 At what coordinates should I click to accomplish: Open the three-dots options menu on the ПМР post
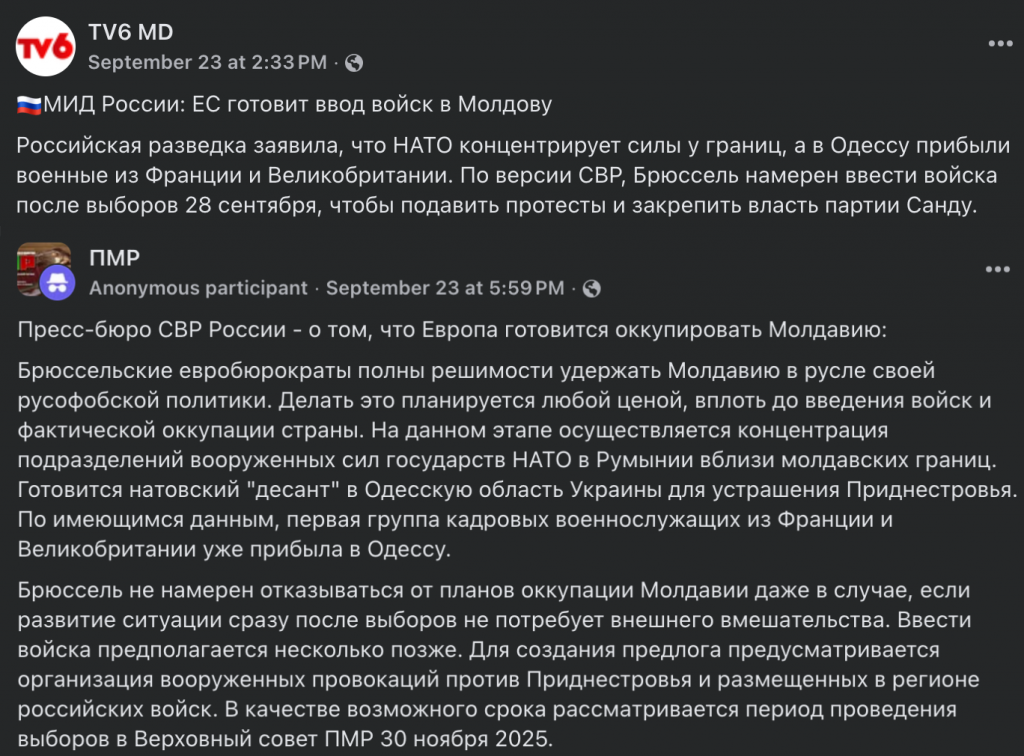click(x=999, y=270)
